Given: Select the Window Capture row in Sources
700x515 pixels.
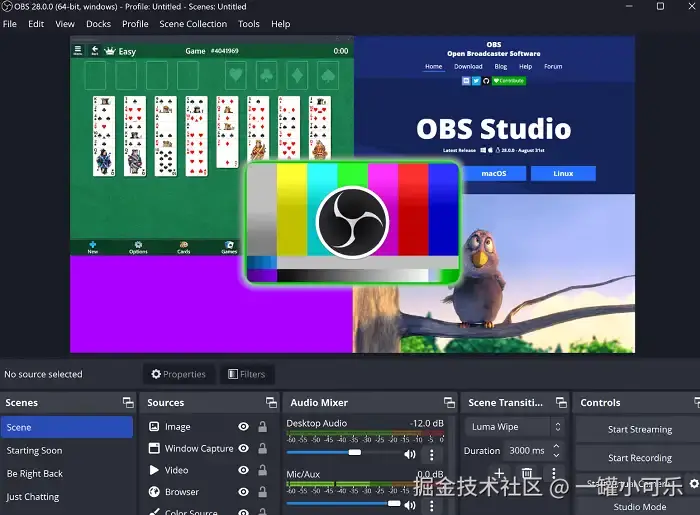Looking at the screenshot, I should coord(208,448).
